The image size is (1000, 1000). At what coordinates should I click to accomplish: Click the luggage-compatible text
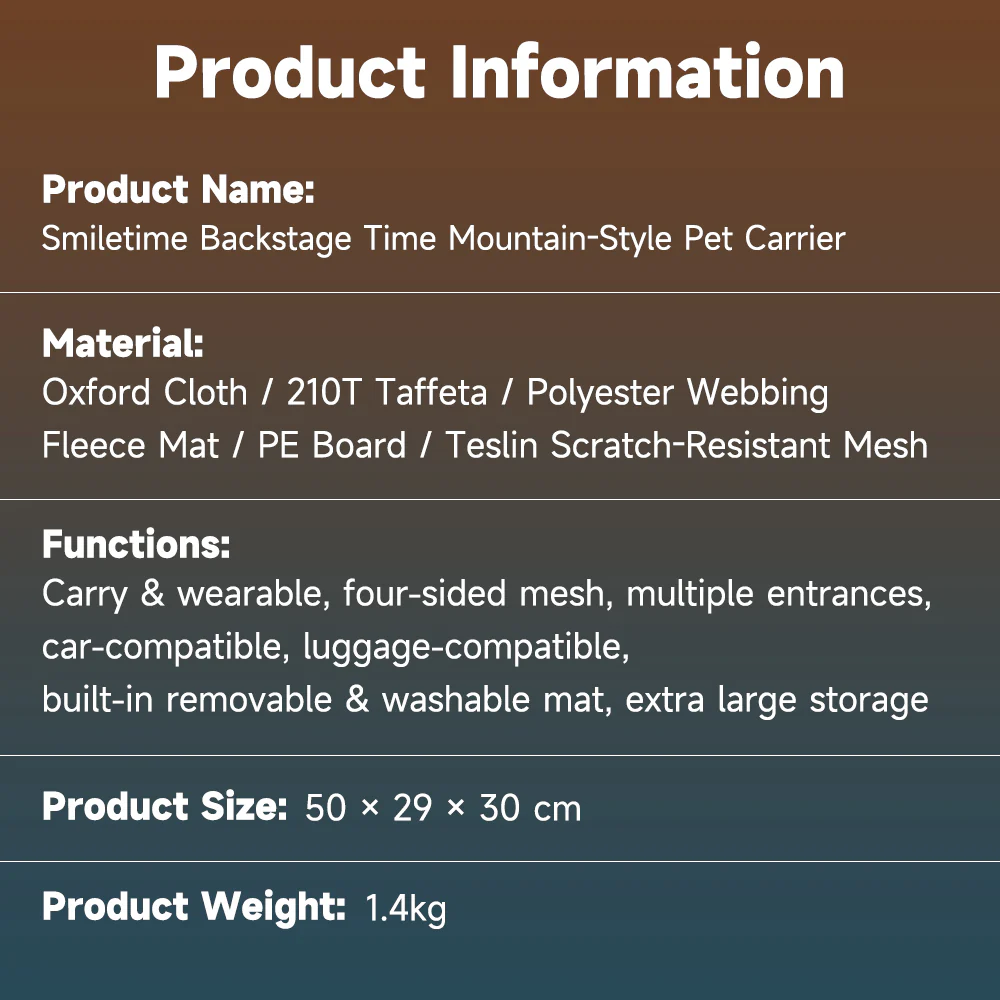point(466,648)
